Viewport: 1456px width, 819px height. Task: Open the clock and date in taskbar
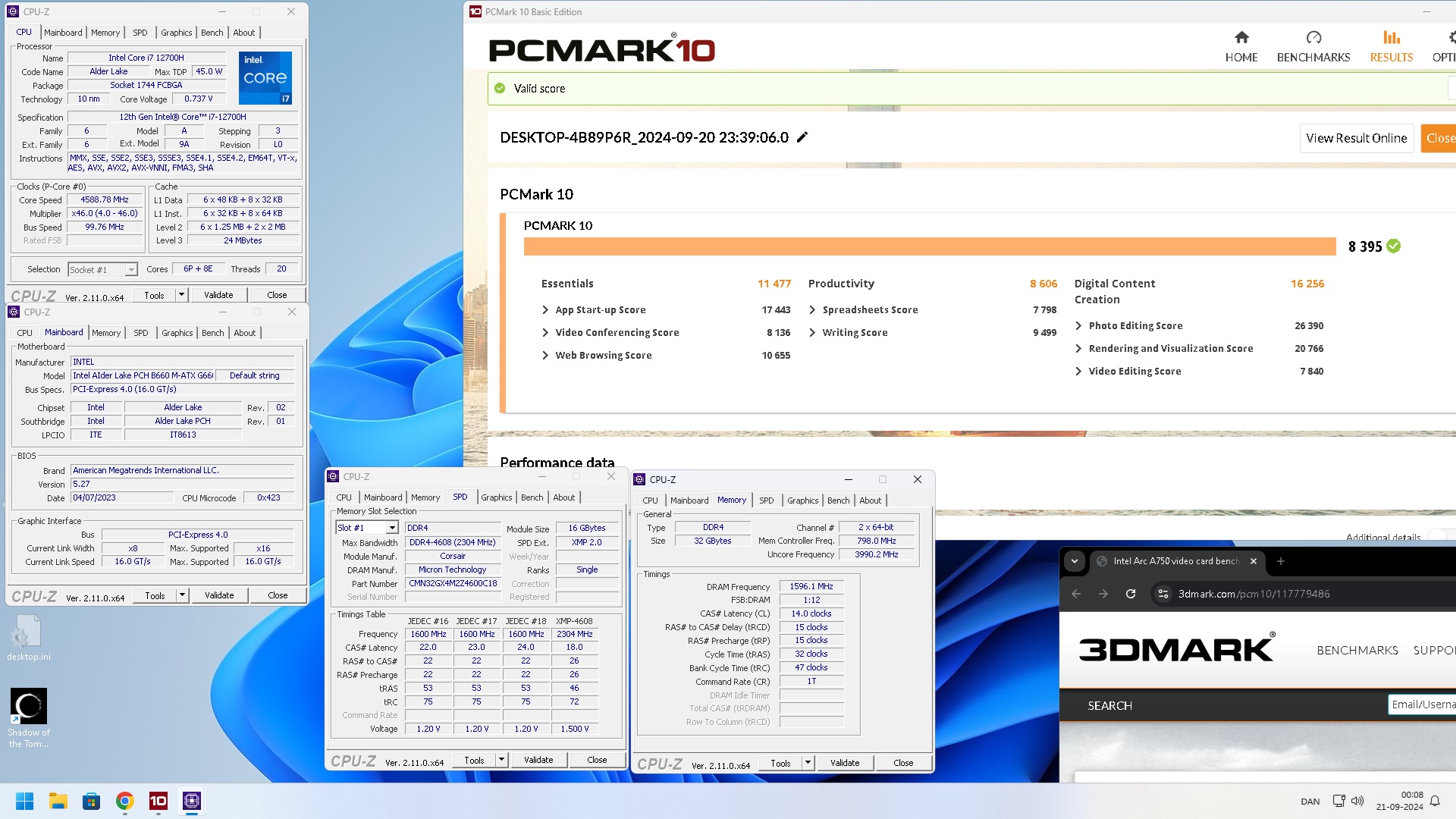[x=1400, y=801]
